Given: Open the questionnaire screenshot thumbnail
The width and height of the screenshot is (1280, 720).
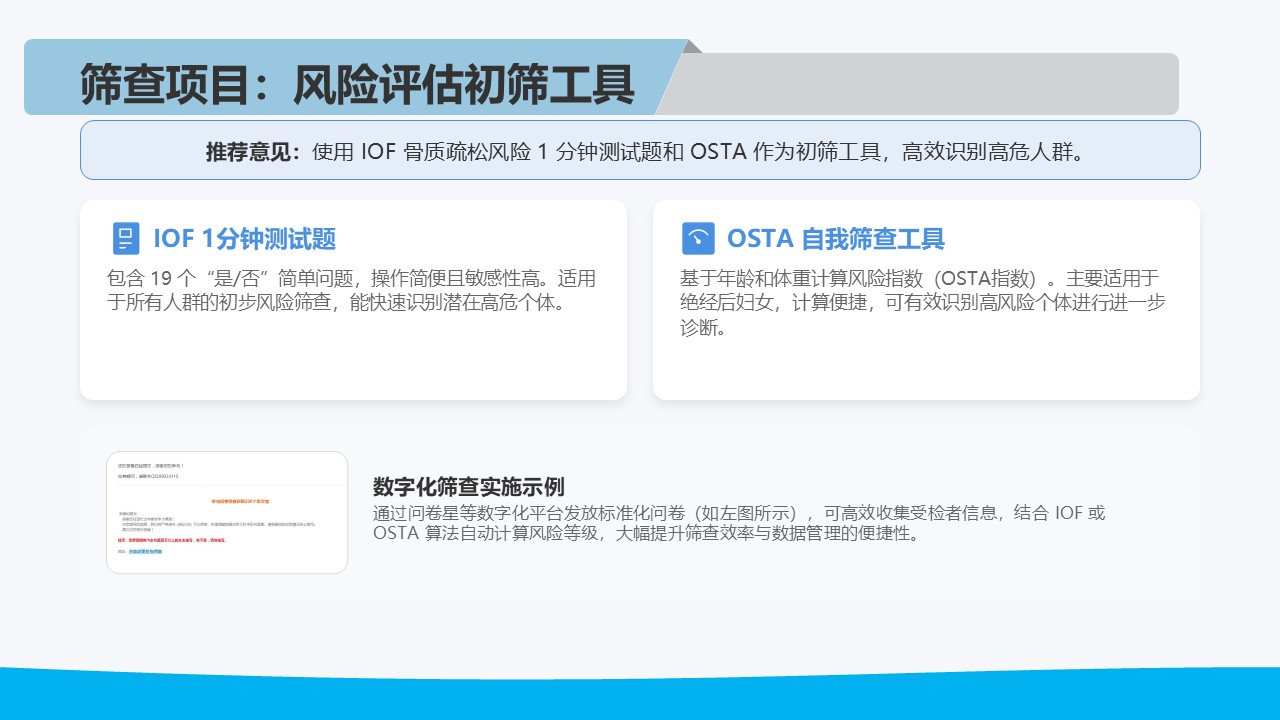Looking at the screenshot, I should point(227,512).
